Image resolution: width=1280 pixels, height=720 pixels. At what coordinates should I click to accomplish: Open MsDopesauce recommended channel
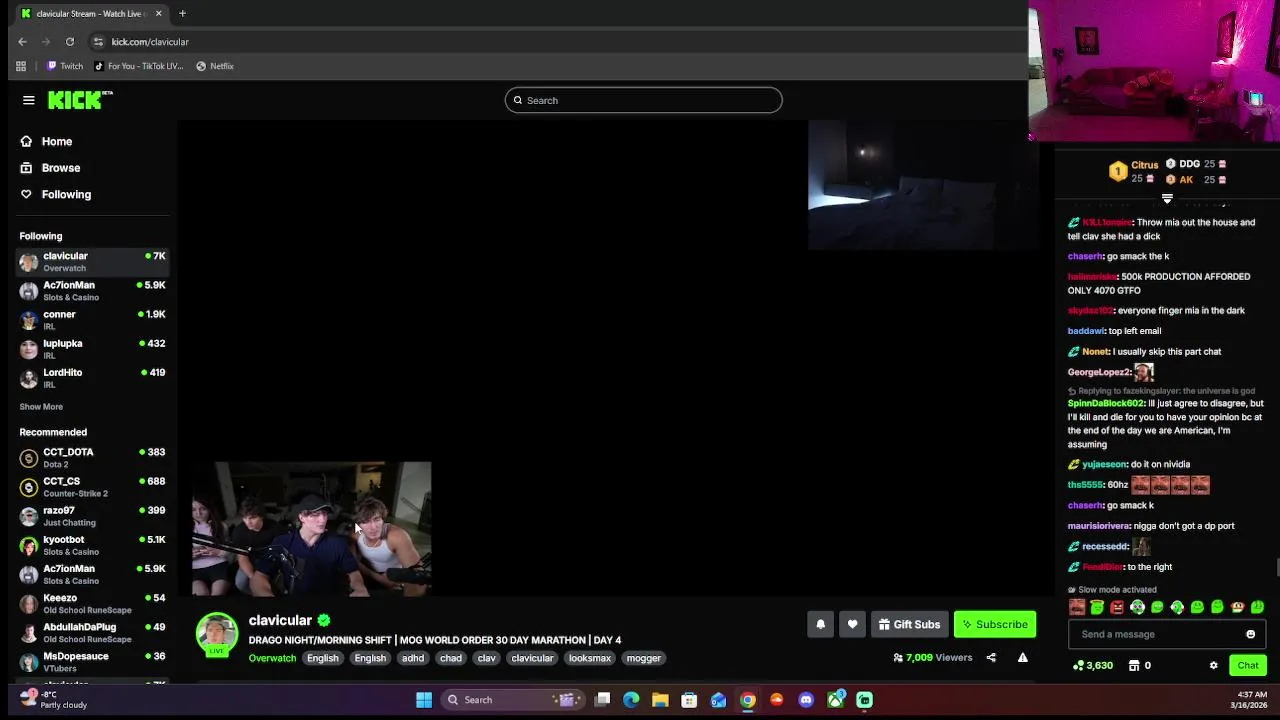pos(92,661)
